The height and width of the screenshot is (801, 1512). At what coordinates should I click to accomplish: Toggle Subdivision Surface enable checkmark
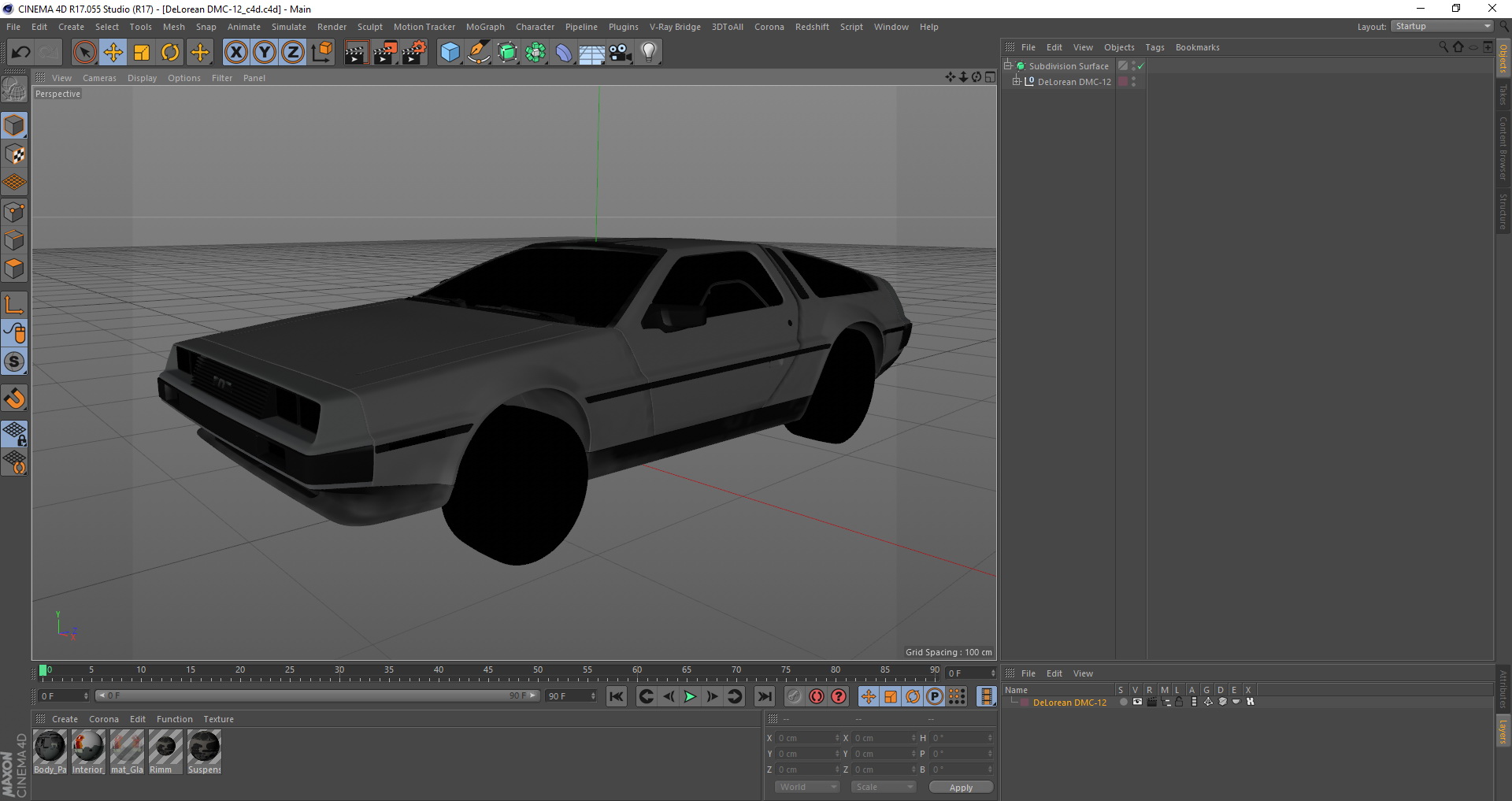[1140, 66]
